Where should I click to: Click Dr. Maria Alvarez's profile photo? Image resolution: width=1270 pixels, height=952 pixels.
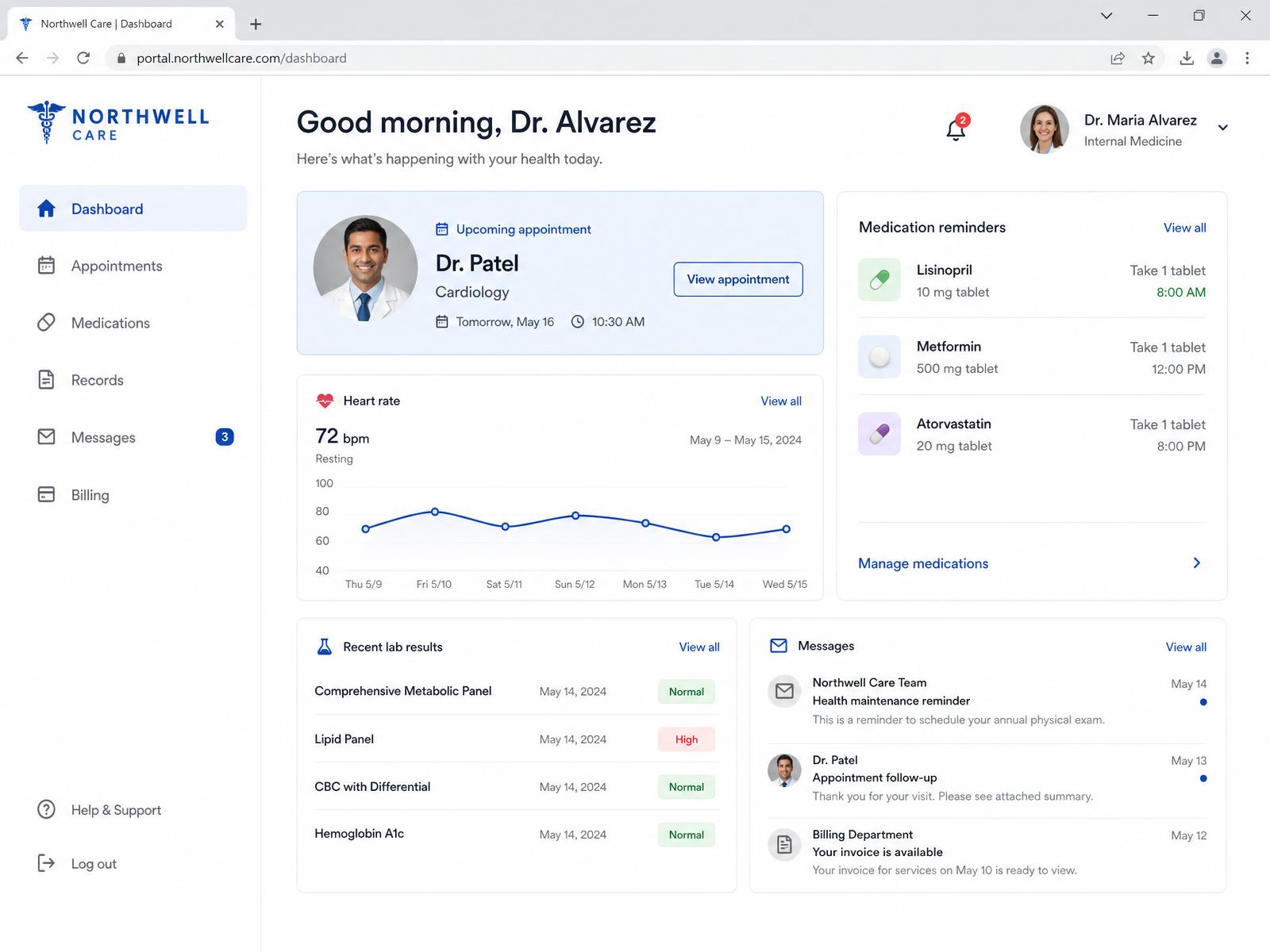[1045, 129]
